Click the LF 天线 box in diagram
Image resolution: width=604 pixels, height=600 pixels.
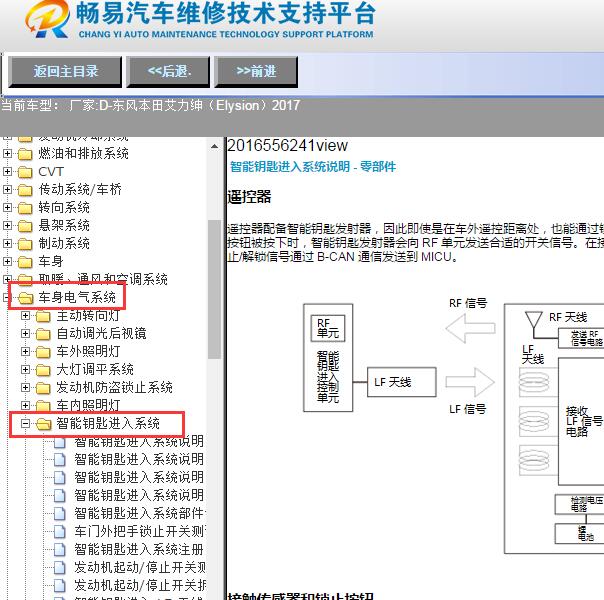pyautogui.click(x=402, y=382)
